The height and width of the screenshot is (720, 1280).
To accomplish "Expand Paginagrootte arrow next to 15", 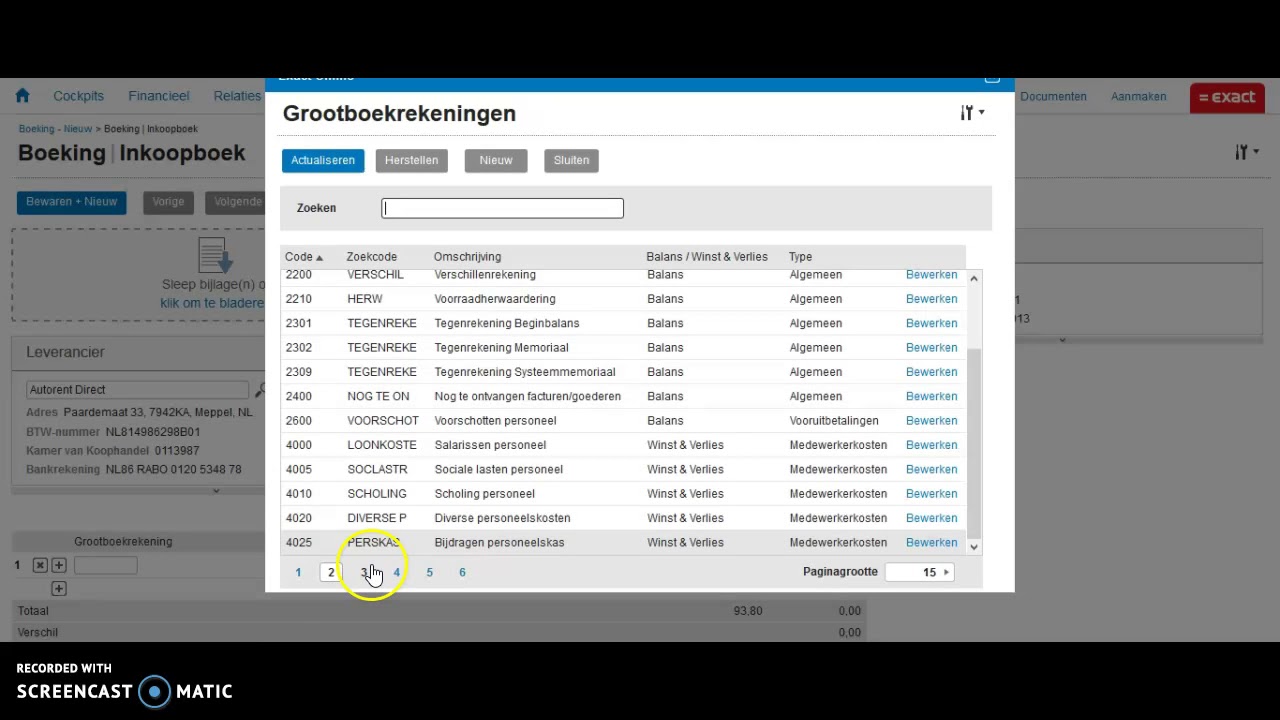I will [x=946, y=572].
